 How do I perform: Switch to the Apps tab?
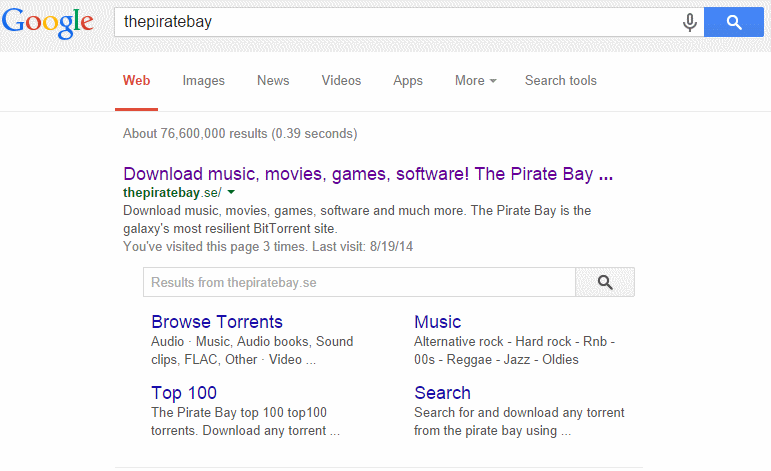(408, 81)
